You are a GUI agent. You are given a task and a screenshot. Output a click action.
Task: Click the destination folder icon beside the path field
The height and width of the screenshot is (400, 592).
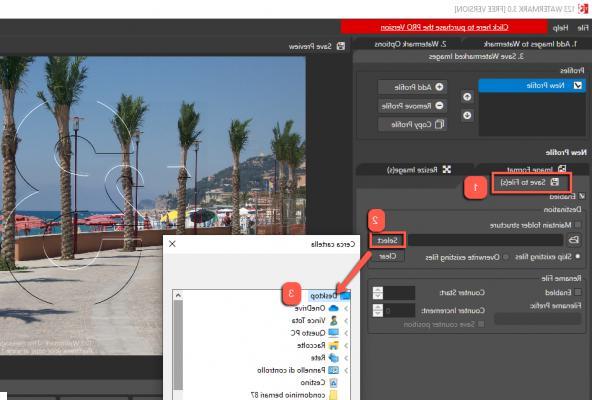574,240
